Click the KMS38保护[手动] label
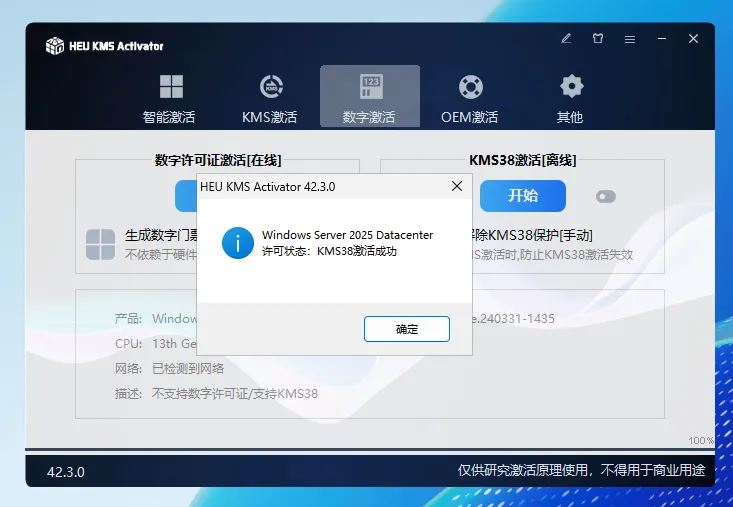733x507 pixels. (532, 235)
